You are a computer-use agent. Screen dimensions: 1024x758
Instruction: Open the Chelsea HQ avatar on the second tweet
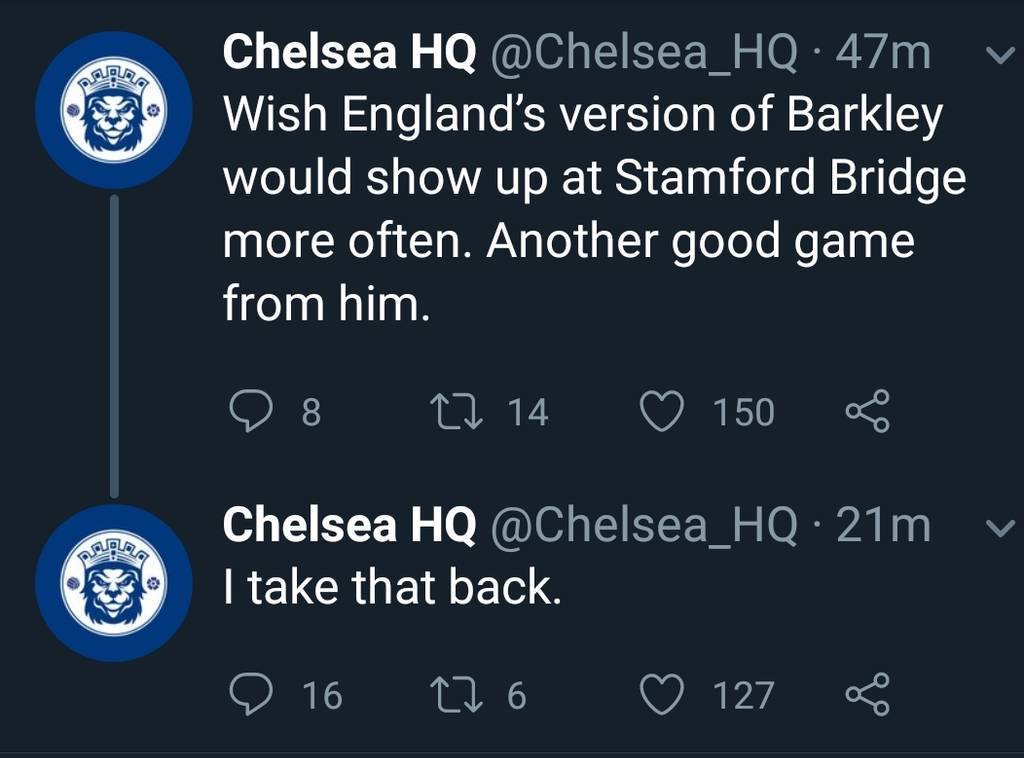[x=114, y=582]
